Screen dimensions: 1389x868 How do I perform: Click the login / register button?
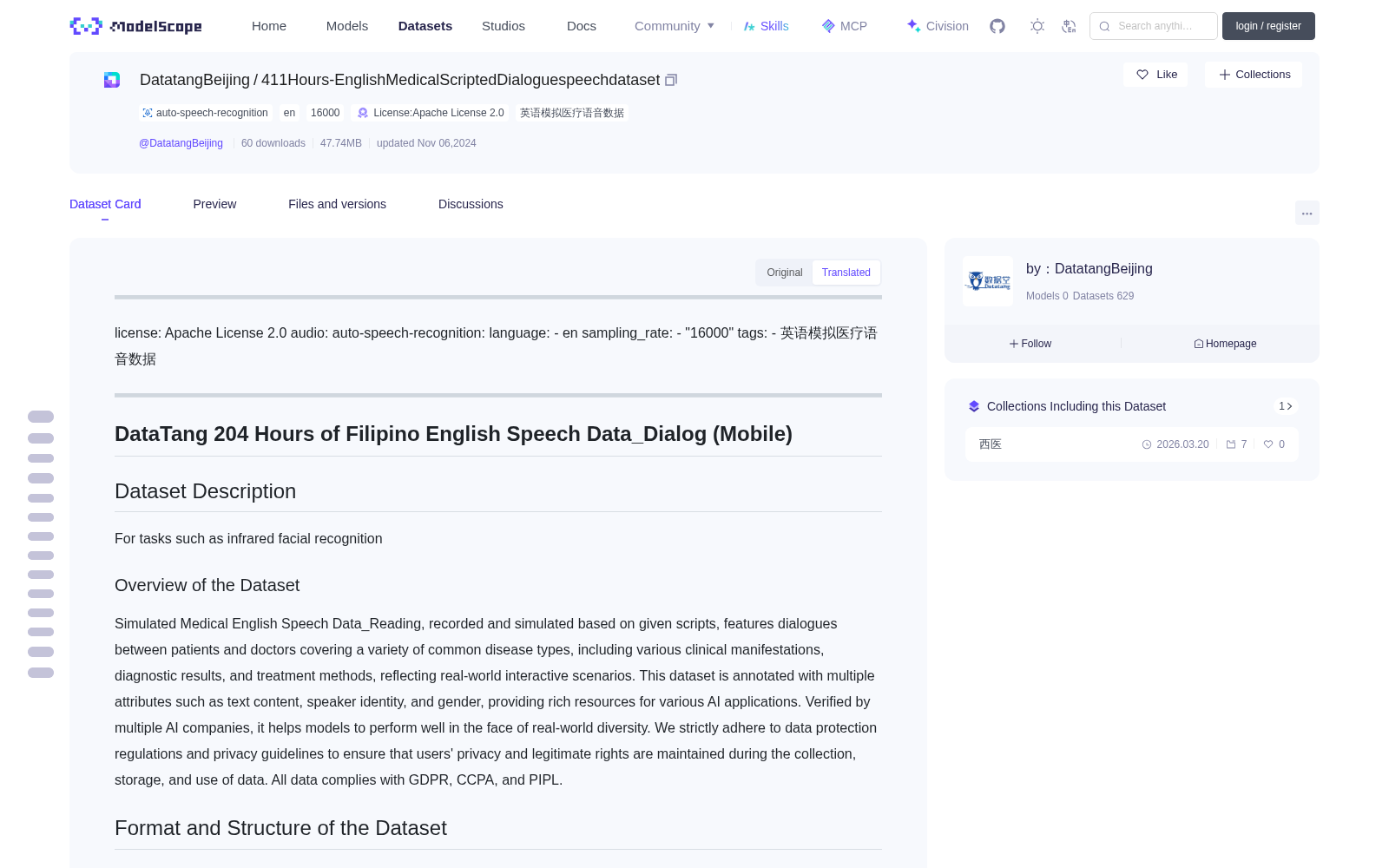[x=1268, y=26]
